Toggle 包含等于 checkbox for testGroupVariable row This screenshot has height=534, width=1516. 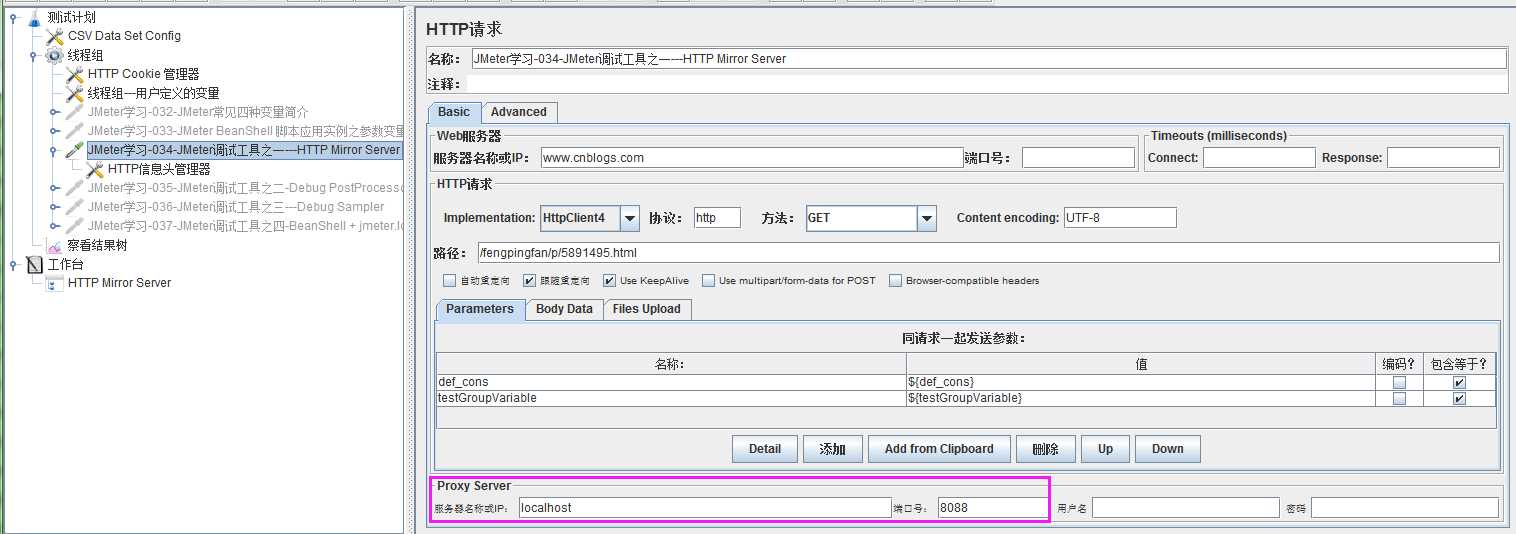[x=1459, y=398]
